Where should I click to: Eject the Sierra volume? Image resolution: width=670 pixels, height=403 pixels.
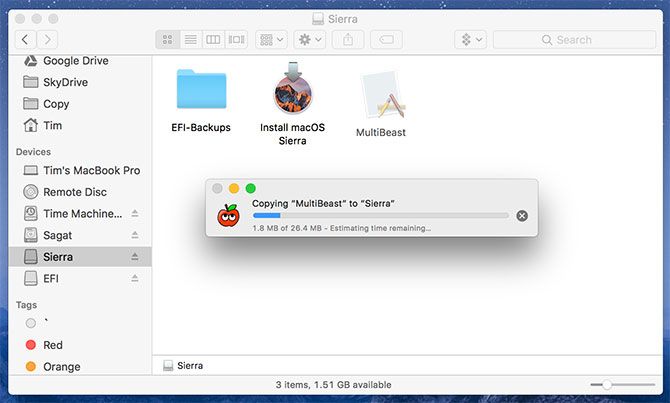click(135, 256)
